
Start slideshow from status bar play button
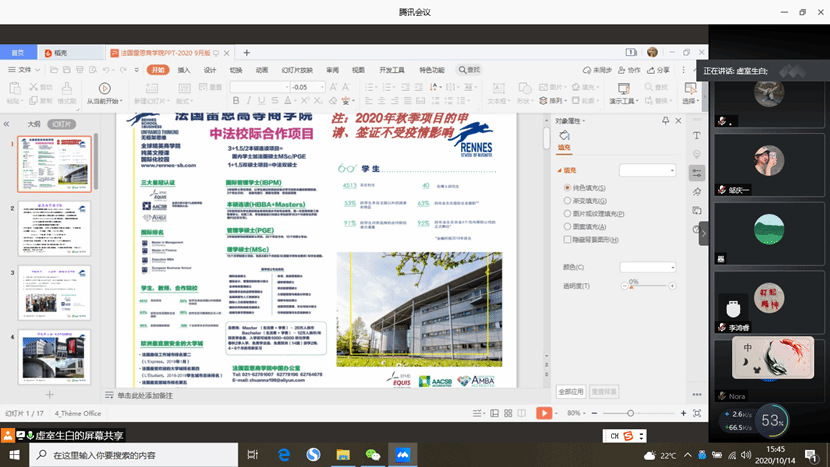click(x=544, y=413)
